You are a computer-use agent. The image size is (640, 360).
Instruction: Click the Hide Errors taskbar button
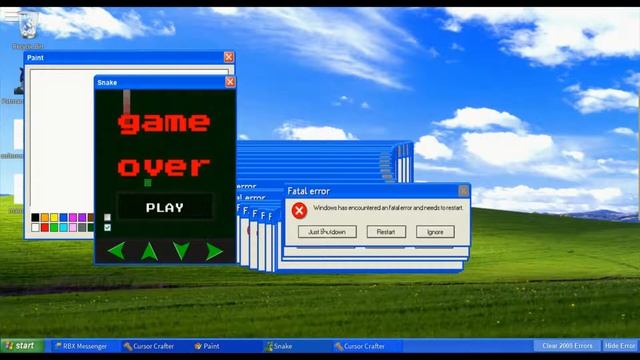[620, 346]
